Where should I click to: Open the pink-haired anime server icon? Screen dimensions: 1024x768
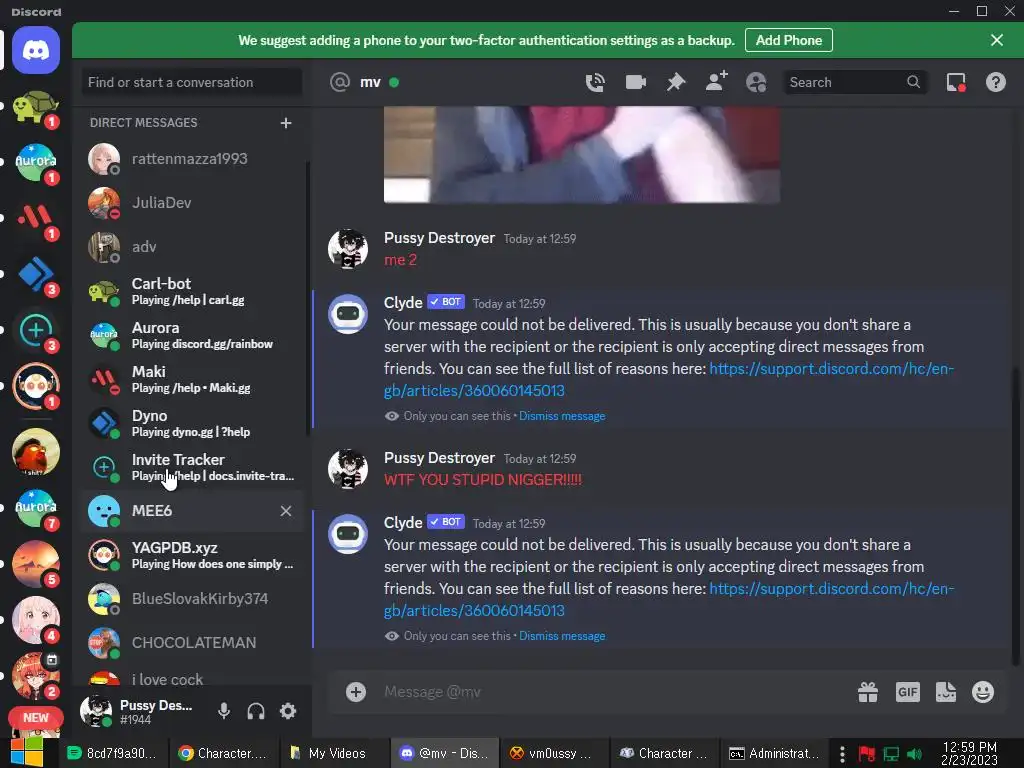[x=36, y=620]
